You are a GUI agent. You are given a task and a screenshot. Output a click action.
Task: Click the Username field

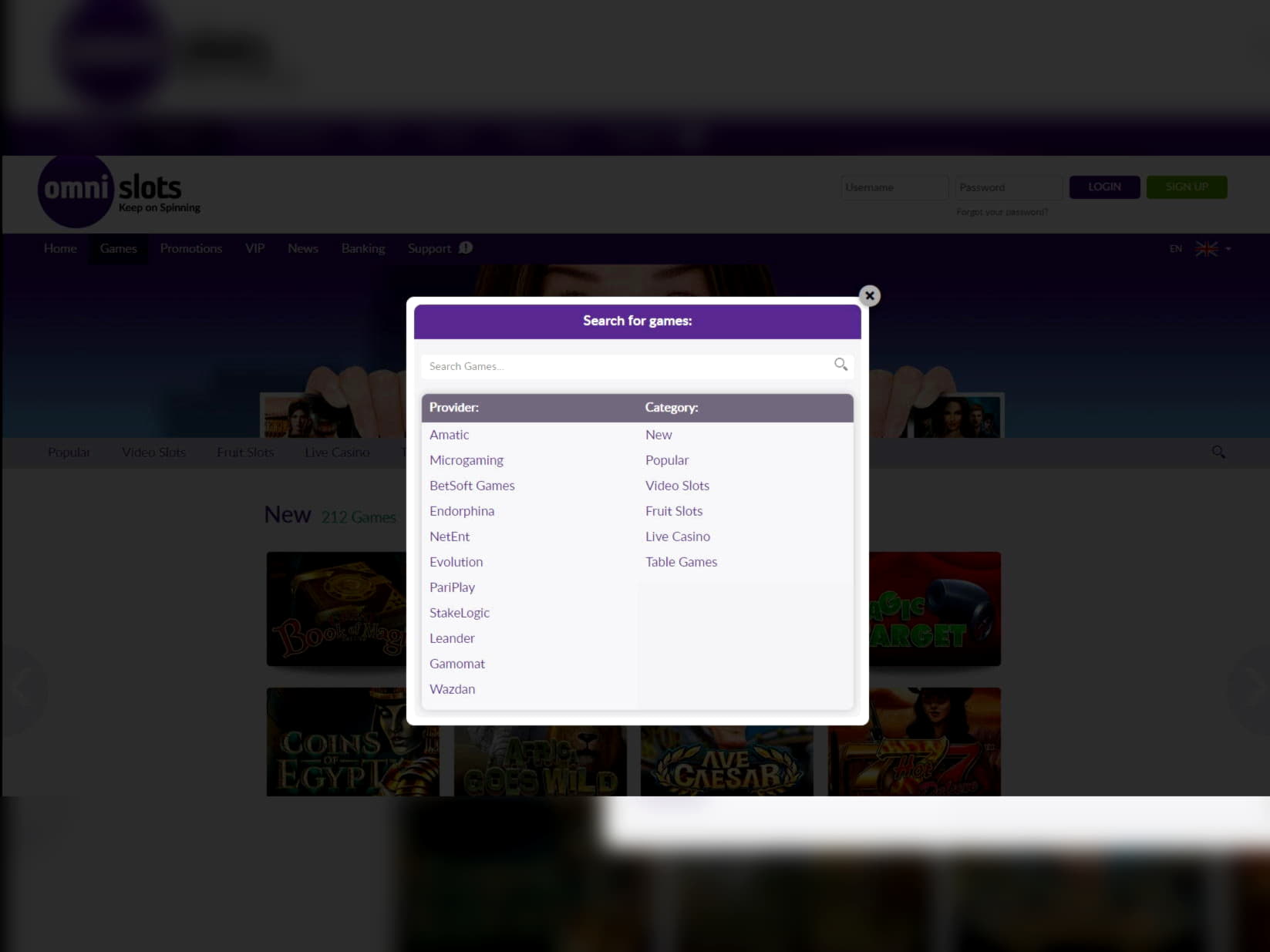click(x=894, y=187)
